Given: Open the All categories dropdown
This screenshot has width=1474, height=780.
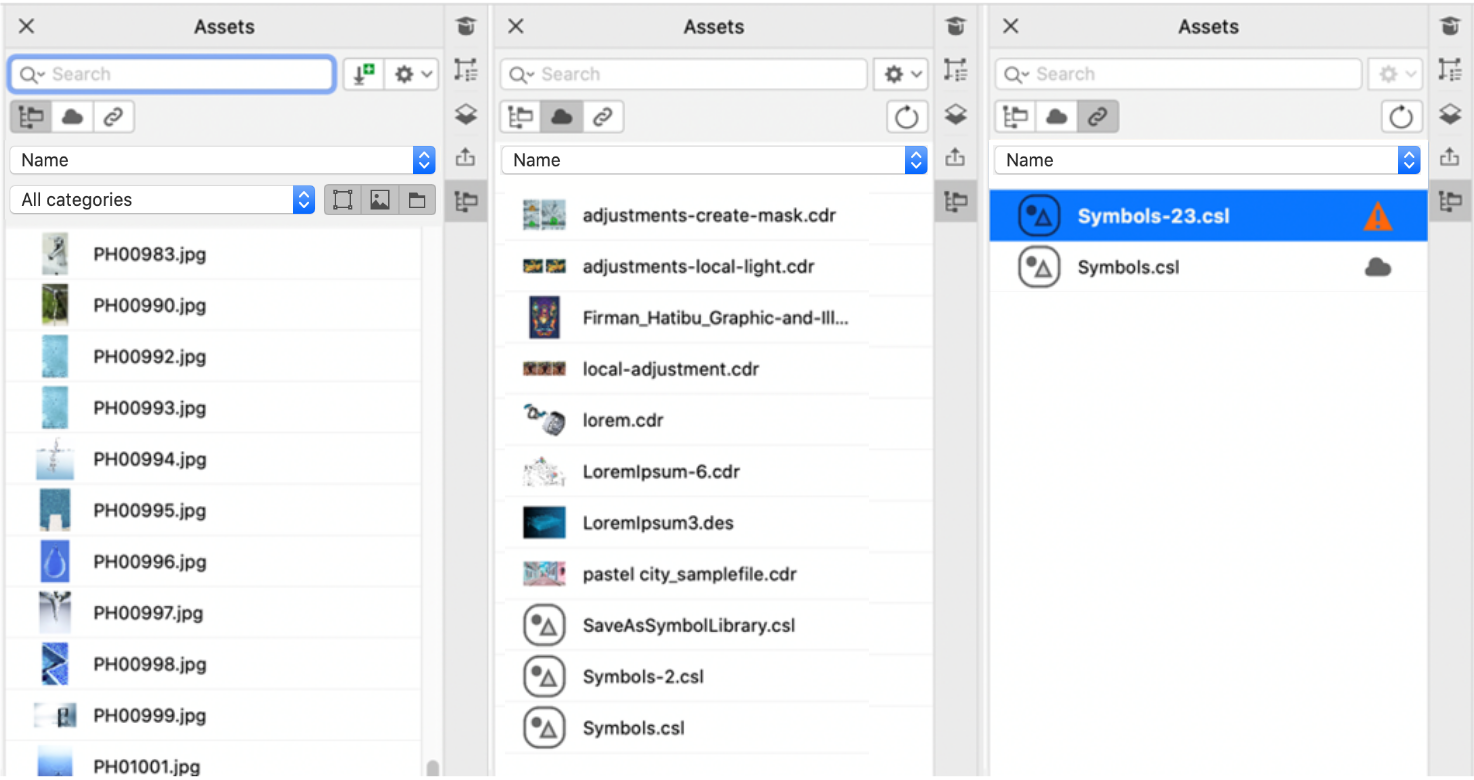Looking at the screenshot, I should (x=167, y=200).
